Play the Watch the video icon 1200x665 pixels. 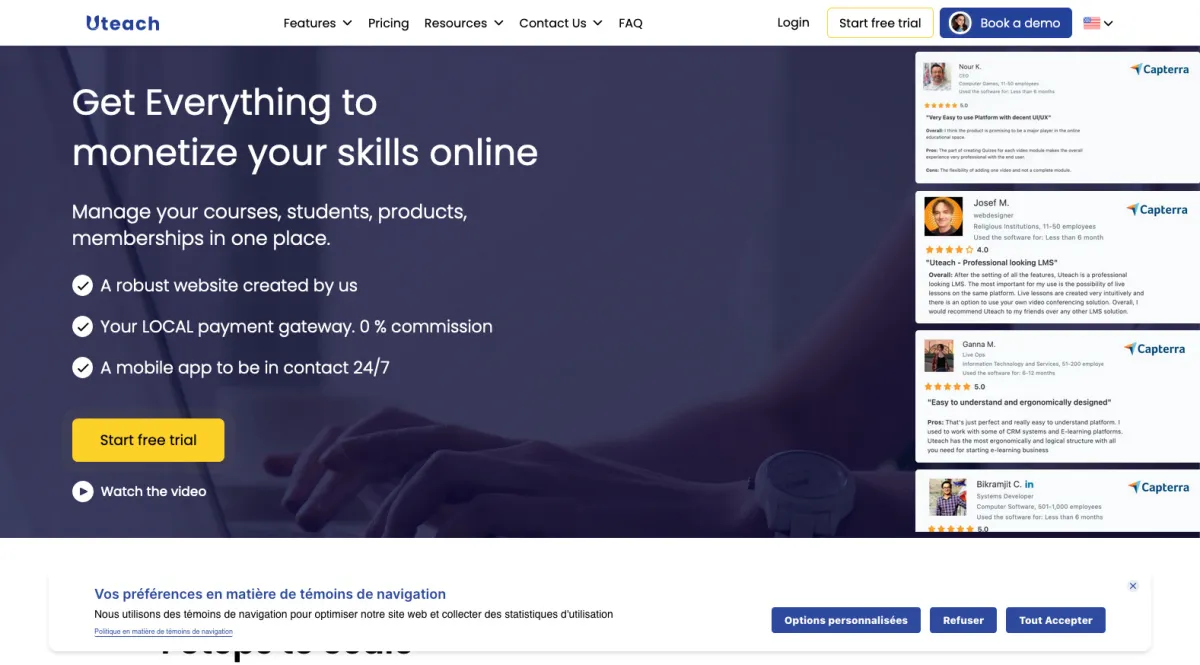83,491
